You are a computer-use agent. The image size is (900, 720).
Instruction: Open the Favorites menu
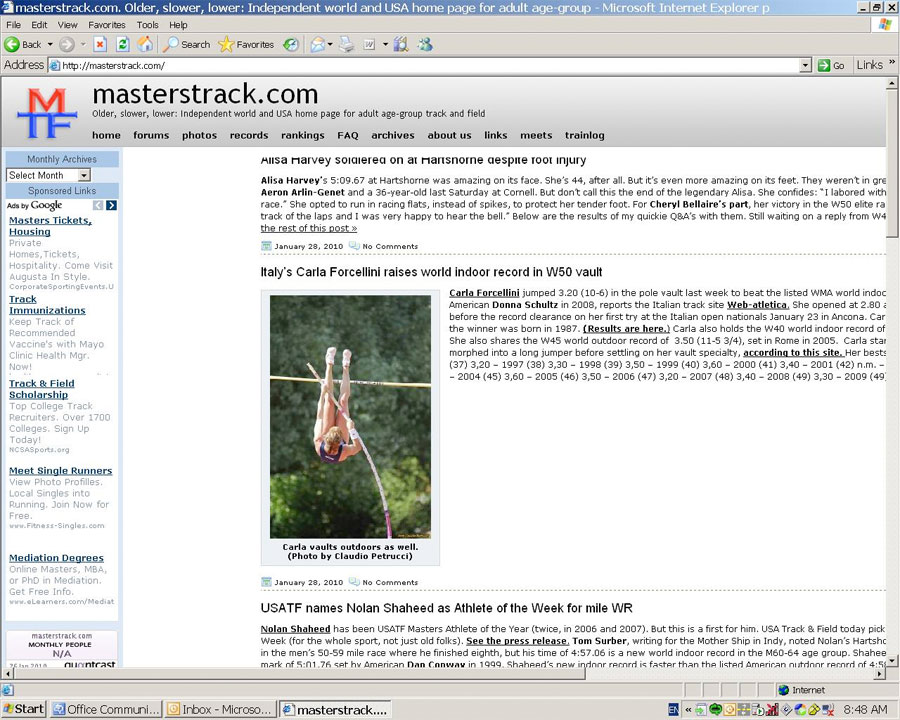[107, 25]
